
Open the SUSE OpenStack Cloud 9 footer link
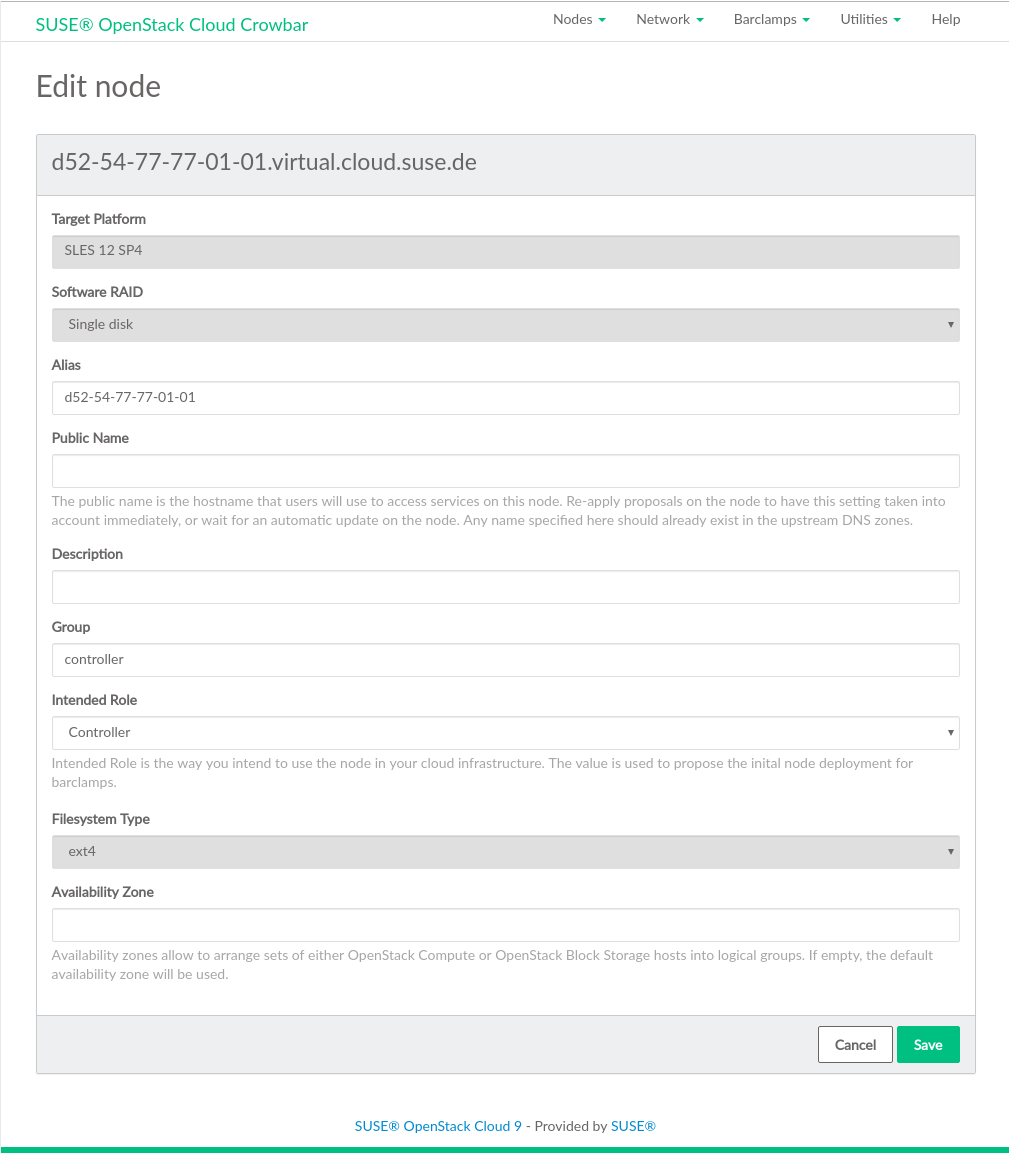pyautogui.click(x=438, y=1126)
